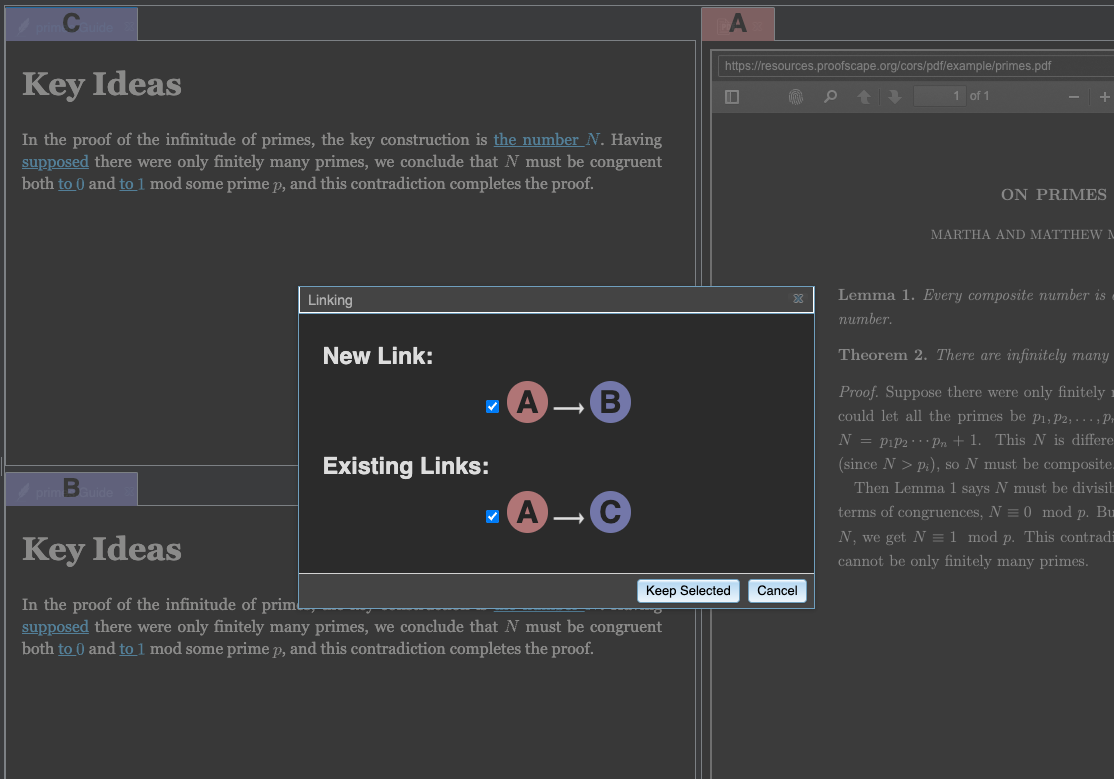This screenshot has height=779, width=1114.
Task: Zoom out the PDF with the minus icon
Action: (1074, 97)
